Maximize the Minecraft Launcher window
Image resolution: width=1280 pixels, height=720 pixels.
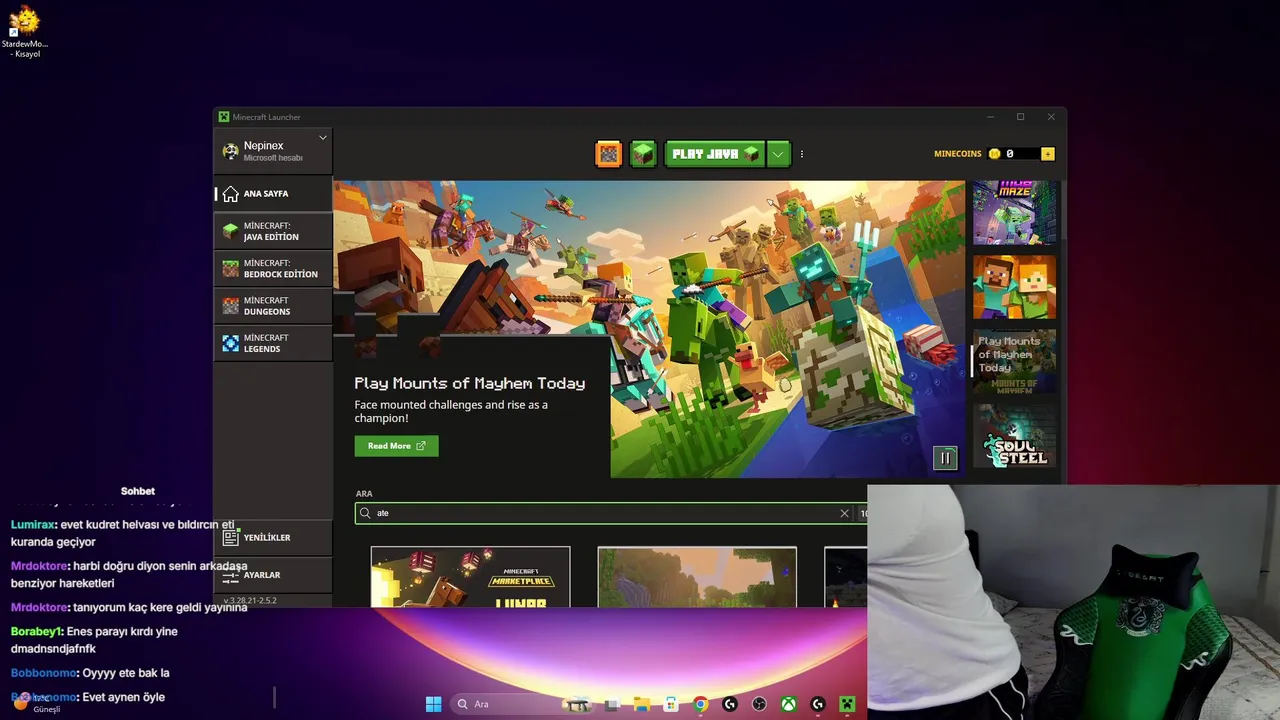[x=1020, y=117]
